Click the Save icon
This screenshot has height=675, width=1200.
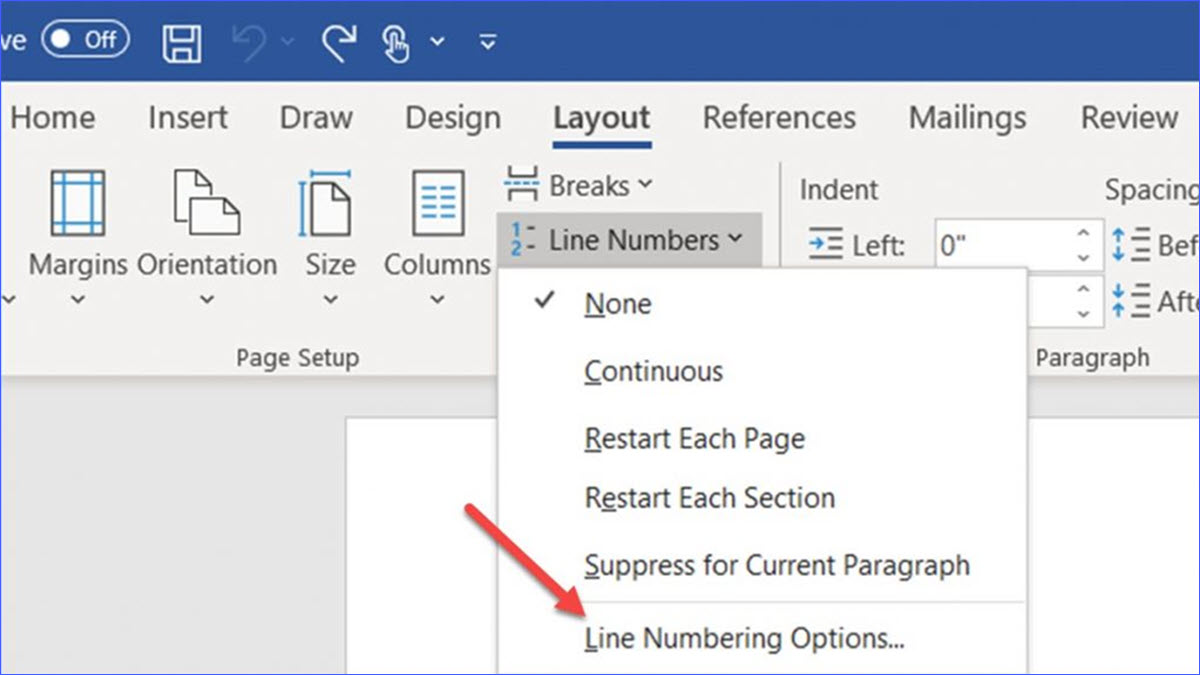182,41
